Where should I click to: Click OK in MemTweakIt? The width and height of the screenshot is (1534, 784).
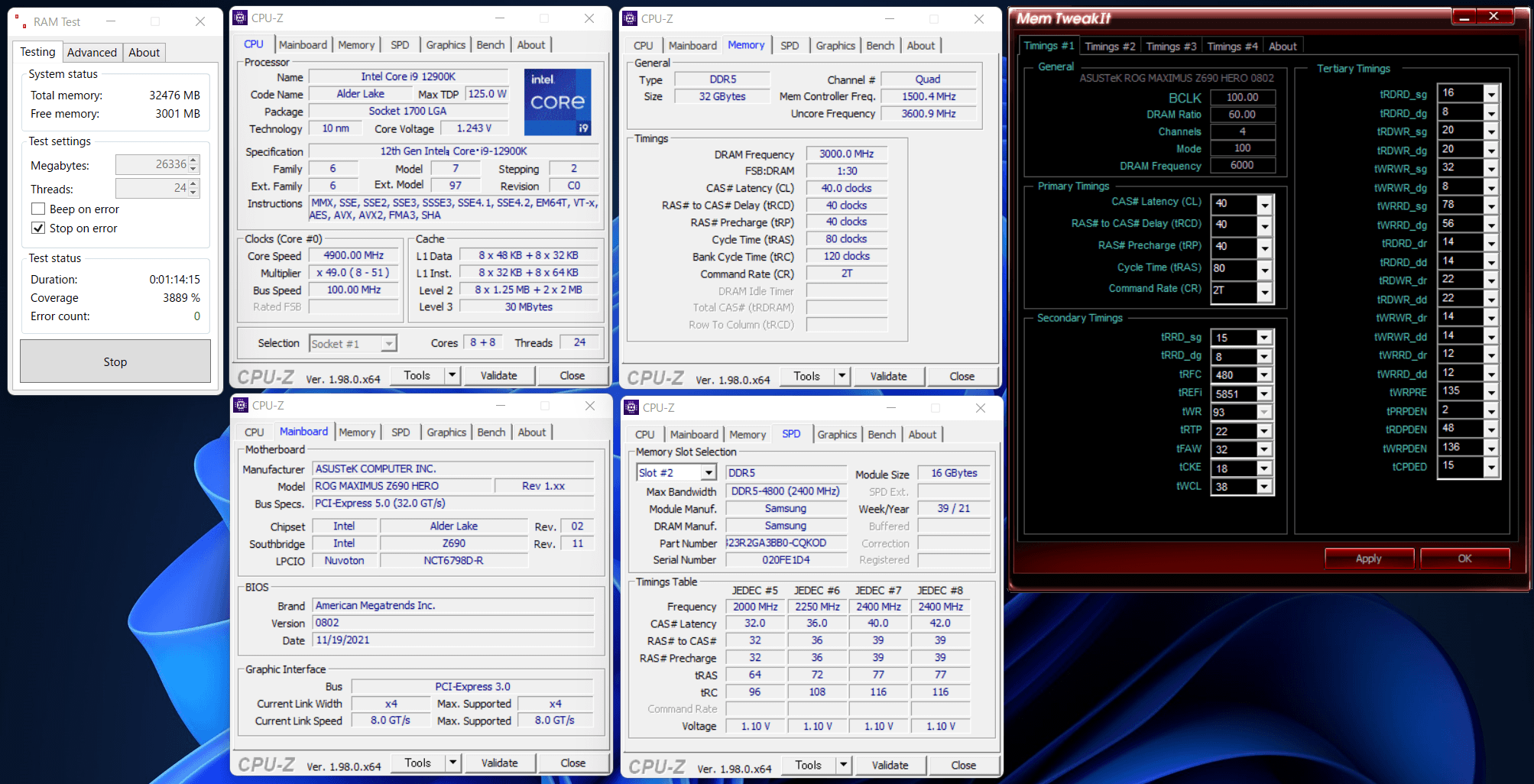[1464, 559]
